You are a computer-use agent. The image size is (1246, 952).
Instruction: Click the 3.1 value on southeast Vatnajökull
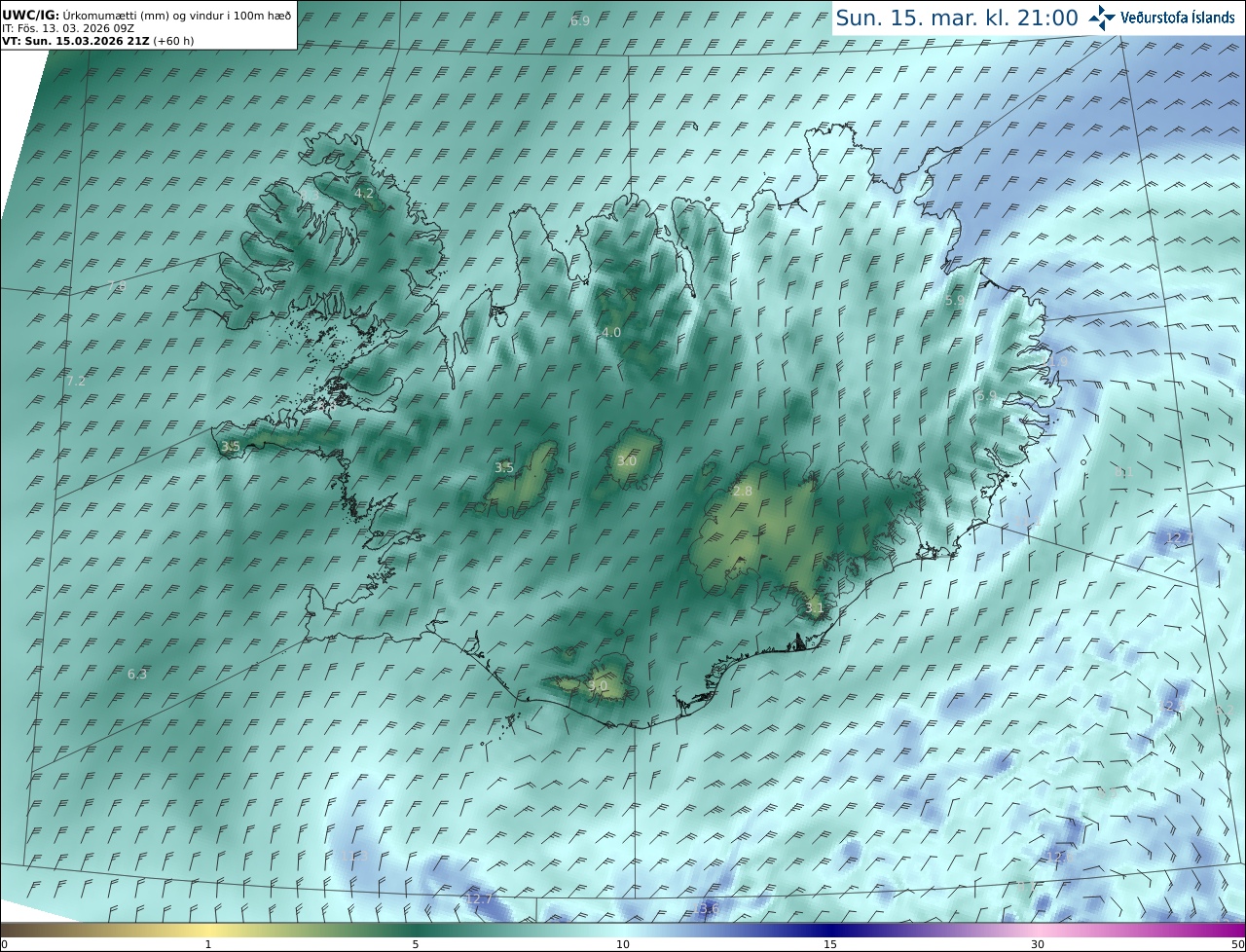815,608
